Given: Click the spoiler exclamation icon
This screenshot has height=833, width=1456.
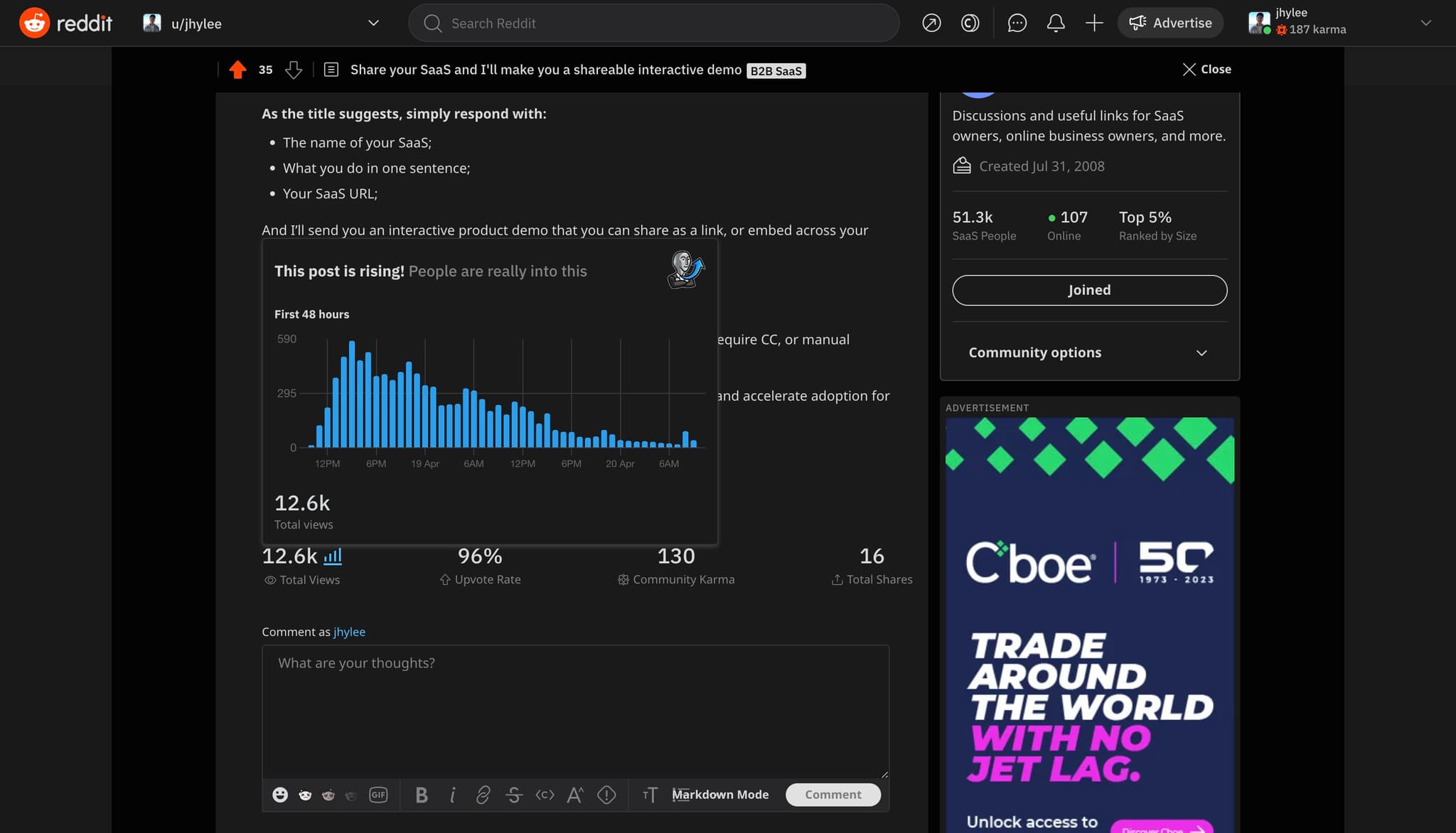Looking at the screenshot, I should coord(606,795).
